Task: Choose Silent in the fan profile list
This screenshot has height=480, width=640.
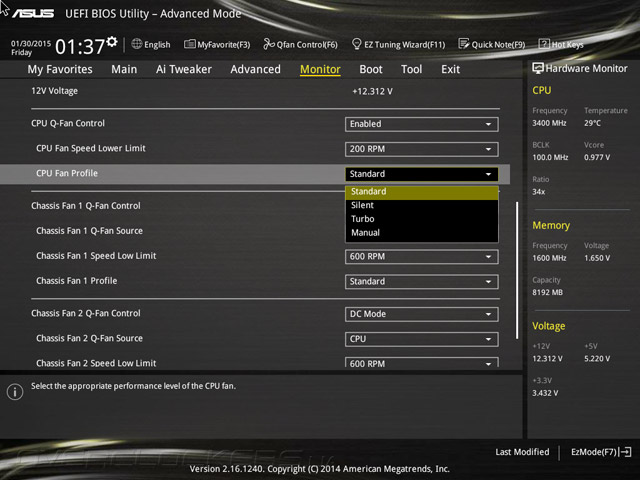Action: 422,205
